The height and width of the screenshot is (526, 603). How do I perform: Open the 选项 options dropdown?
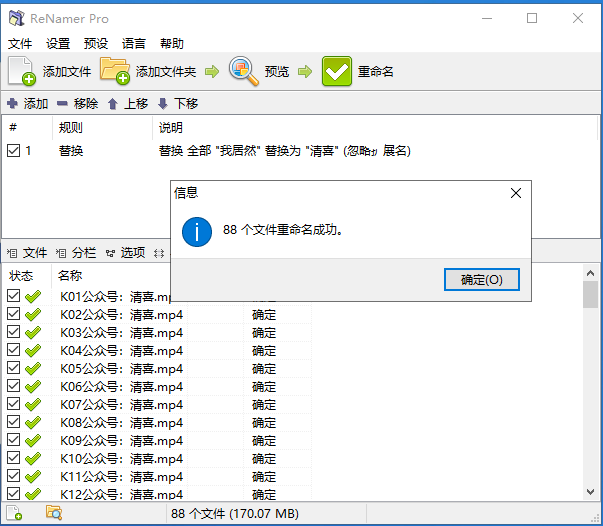pyautogui.click(x=125, y=253)
